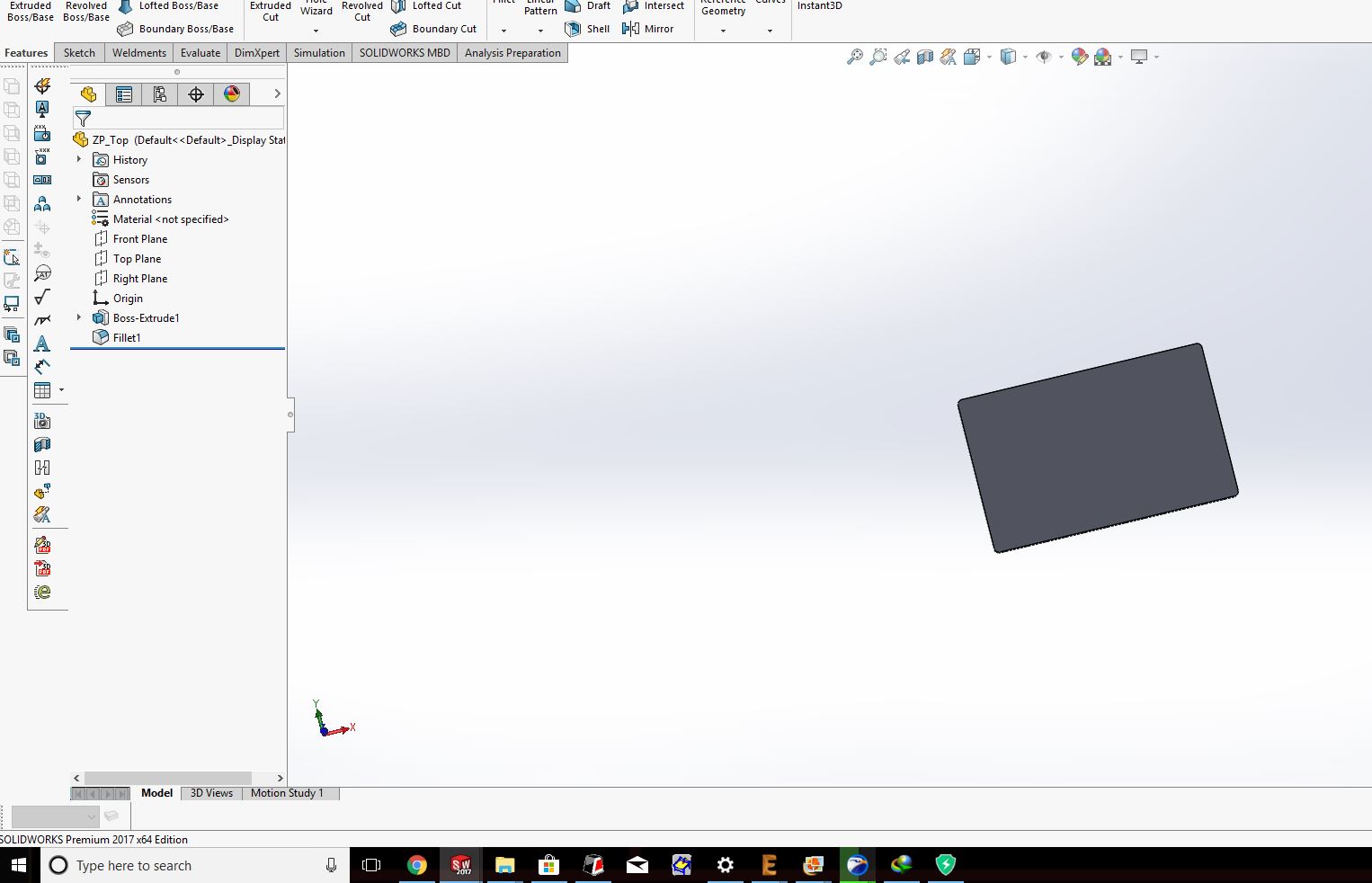Open the Weldments tab
This screenshot has width=1372, height=883.
pos(139,53)
